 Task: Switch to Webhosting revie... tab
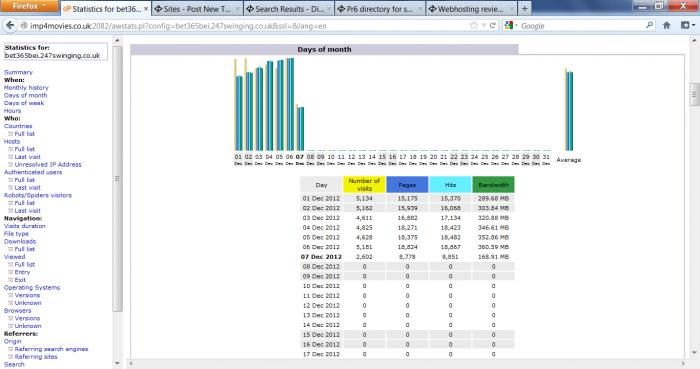[471, 8]
